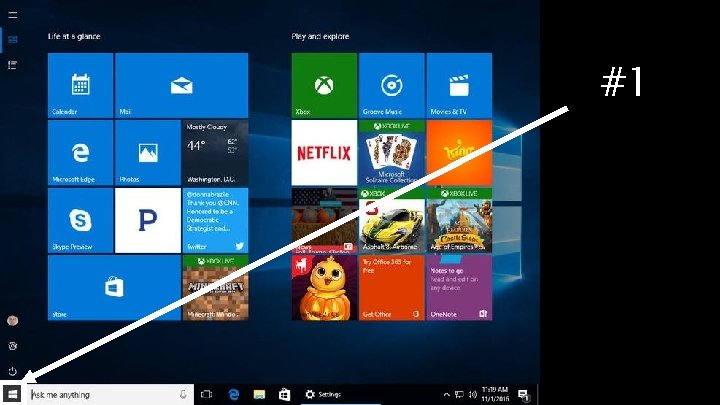Open the Groove Music tile
The image size is (720, 405).
point(392,85)
